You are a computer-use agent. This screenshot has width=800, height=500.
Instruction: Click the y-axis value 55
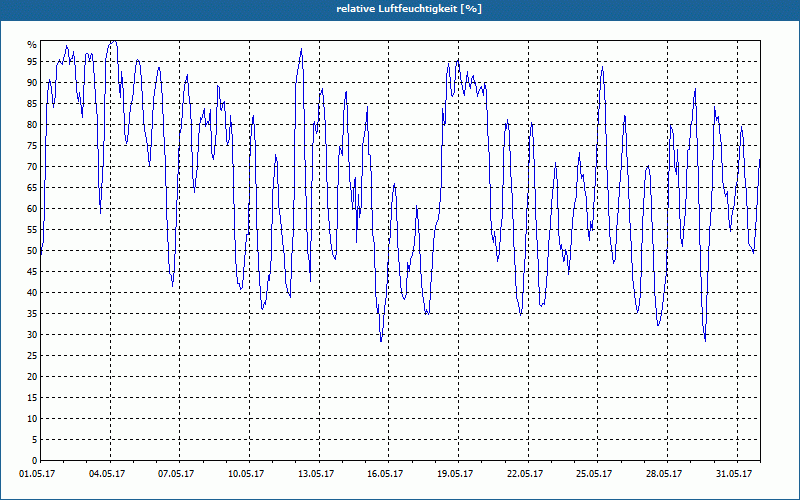pyautogui.click(x=32, y=230)
